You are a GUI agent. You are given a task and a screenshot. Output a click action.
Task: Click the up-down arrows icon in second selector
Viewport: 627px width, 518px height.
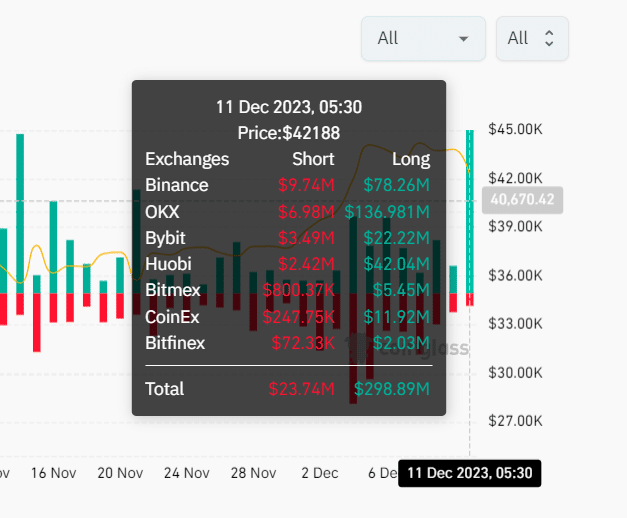pos(549,38)
